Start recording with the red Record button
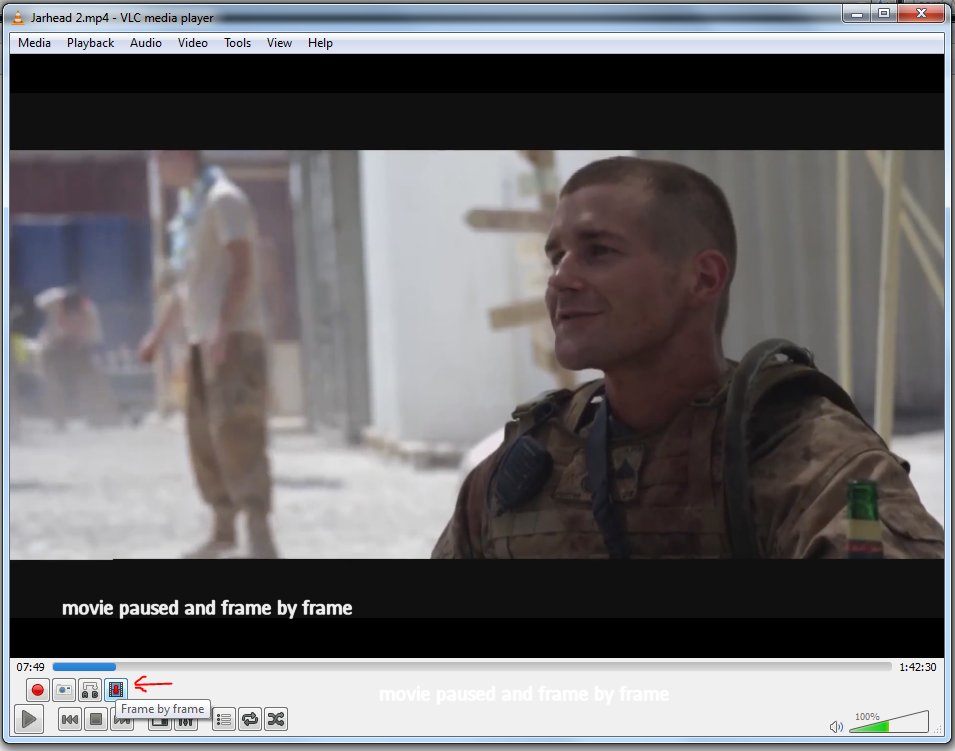 (37, 689)
